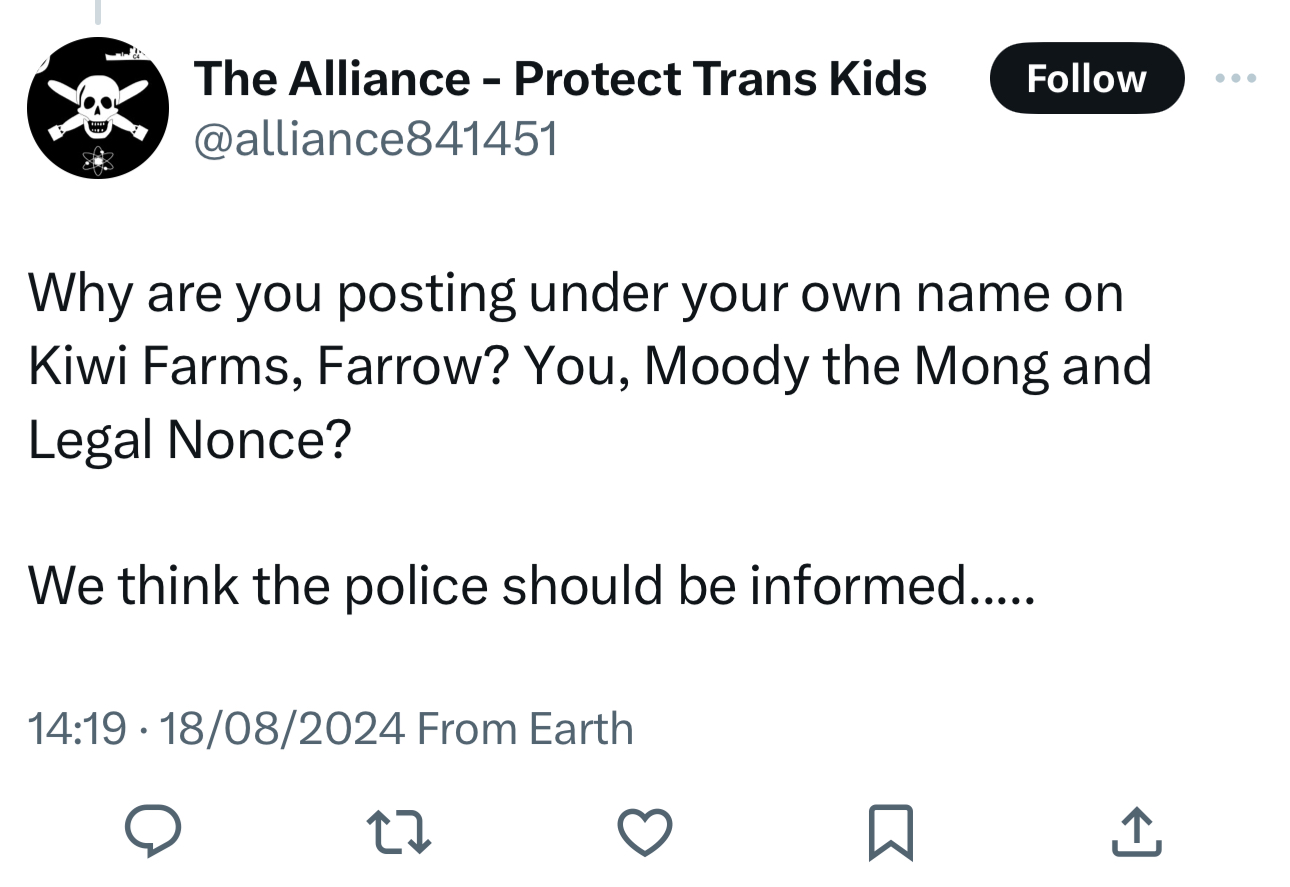Click the words "Kiwi Farms" in tweet
The height and width of the screenshot is (887, 1290).
click(x=160, y=366)
